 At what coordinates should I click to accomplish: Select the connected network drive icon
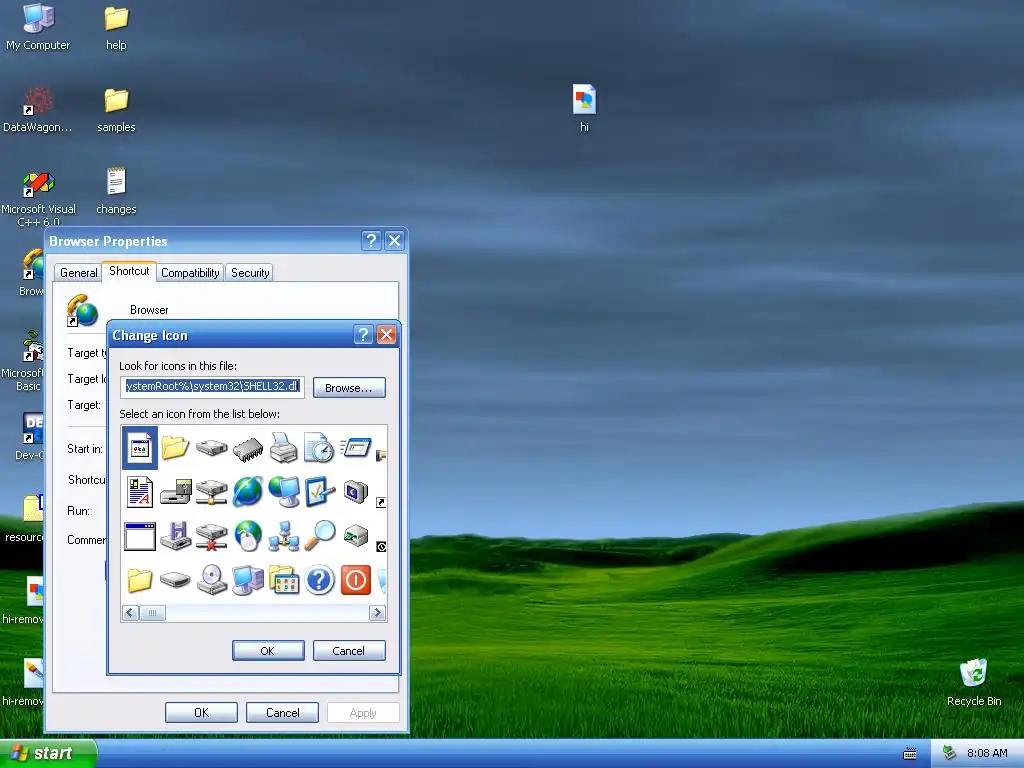[212, 492]
